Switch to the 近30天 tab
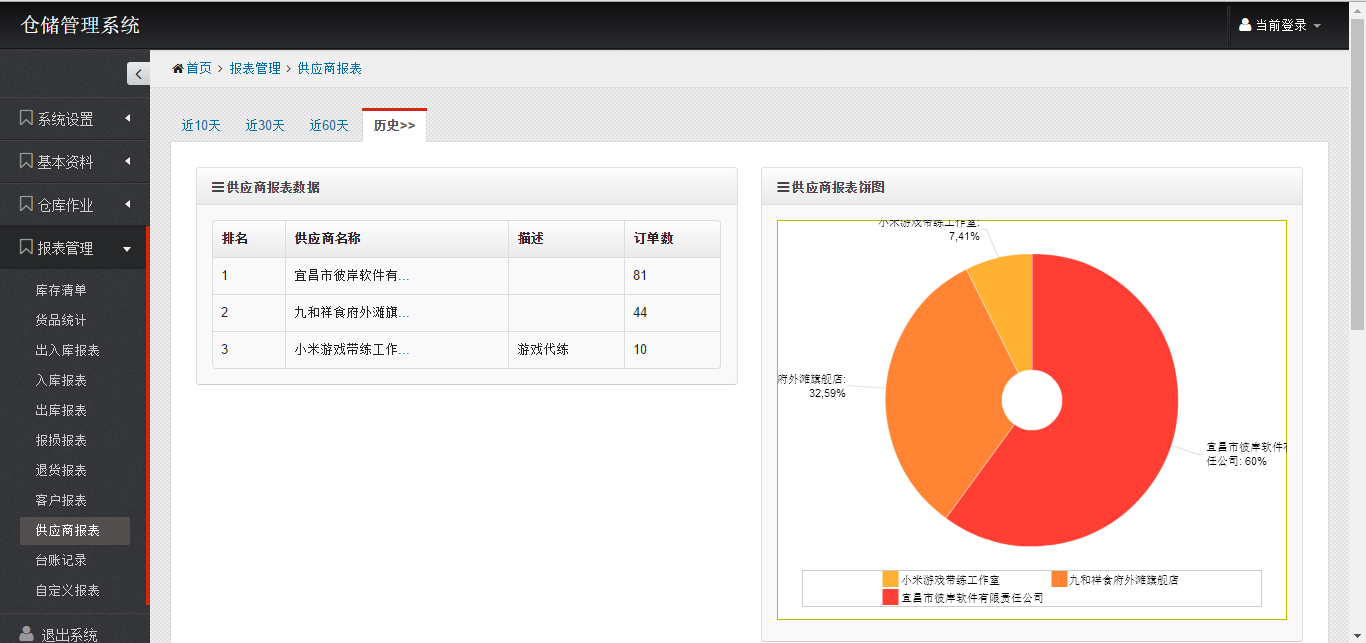Image resolution: width=1366 pixels, height=643 pixels. click(x=264, y=125)
